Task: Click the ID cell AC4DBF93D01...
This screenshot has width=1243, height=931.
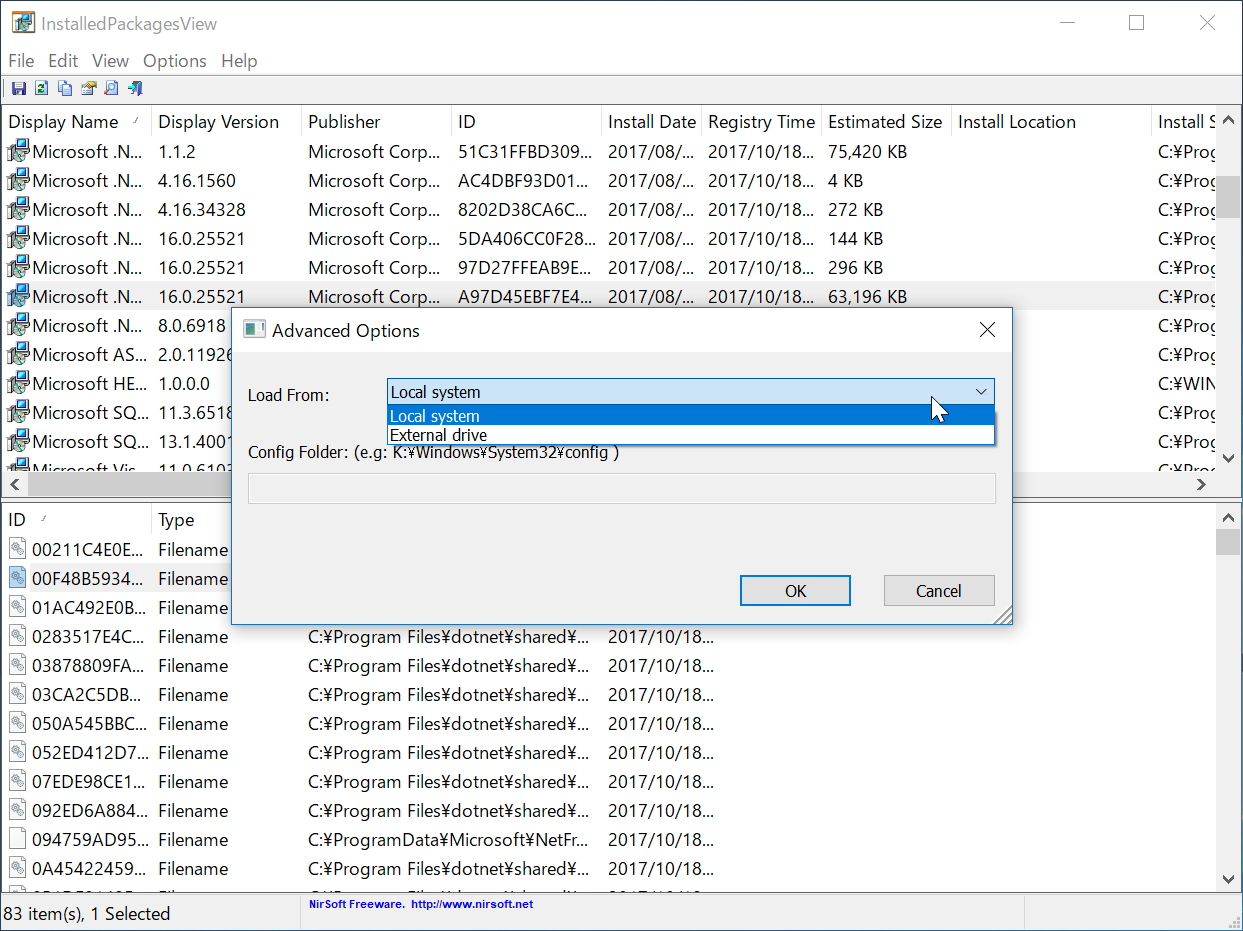Action: [524, 180]
